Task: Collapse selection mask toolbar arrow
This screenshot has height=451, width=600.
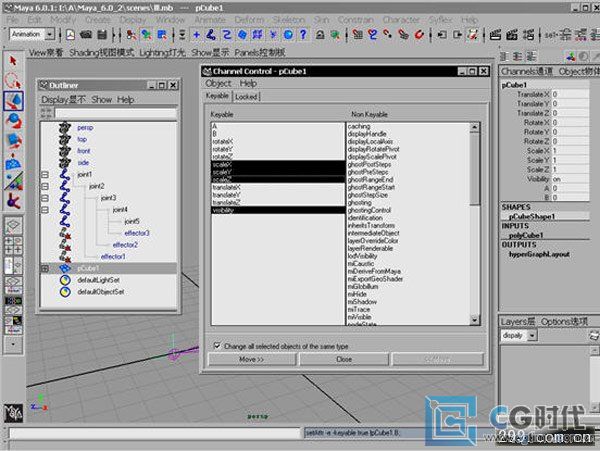Action: pos(182,35)
